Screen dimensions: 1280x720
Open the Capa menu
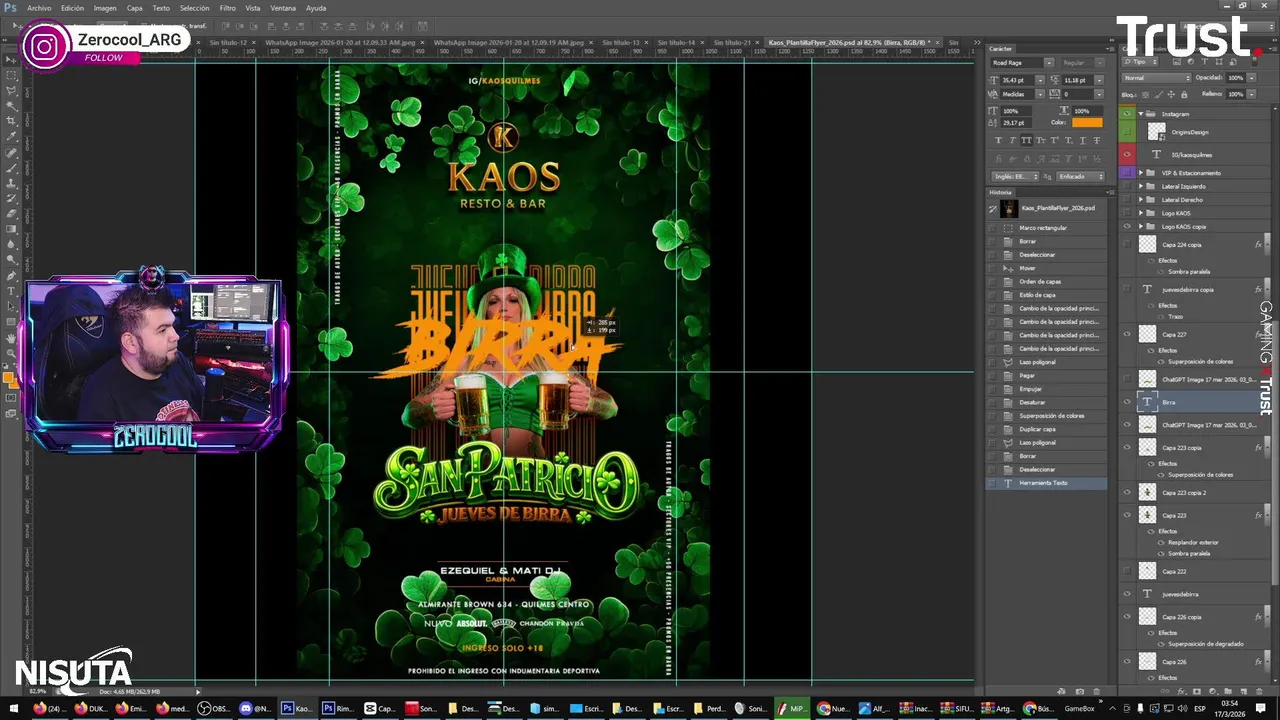click(134, 8)
